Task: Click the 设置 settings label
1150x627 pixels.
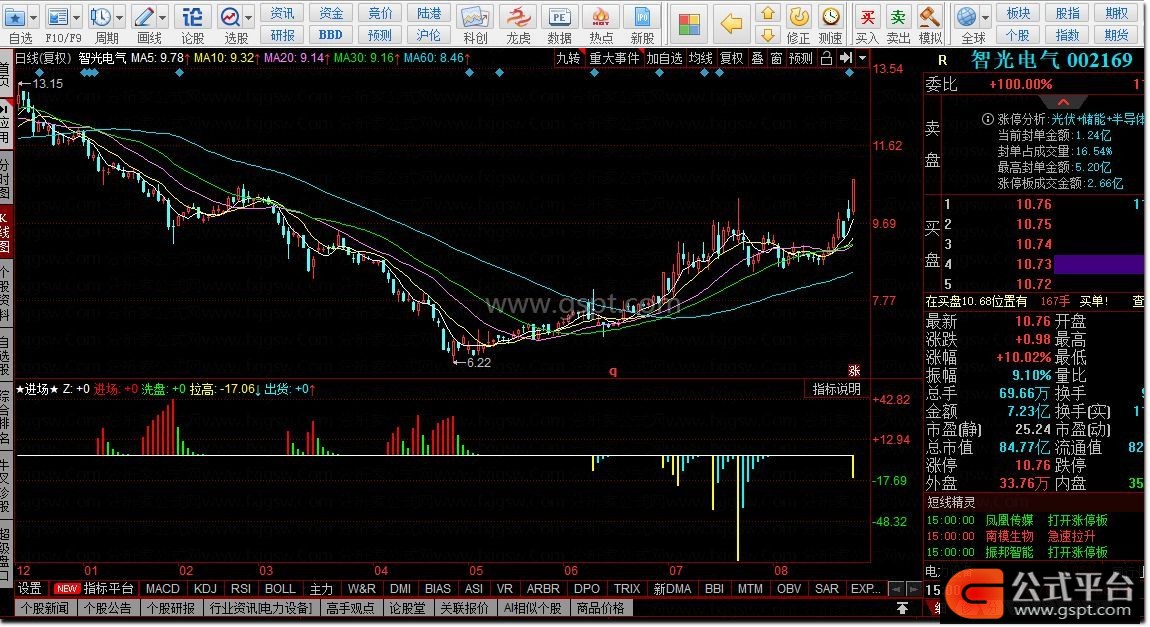Action: [29, 589]
